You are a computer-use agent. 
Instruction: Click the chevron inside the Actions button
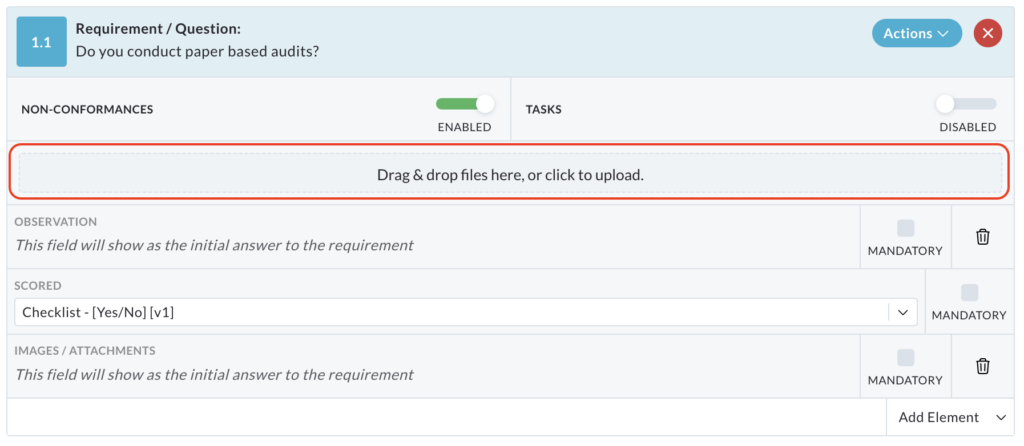pyautogui.click(x=942, y=33)
